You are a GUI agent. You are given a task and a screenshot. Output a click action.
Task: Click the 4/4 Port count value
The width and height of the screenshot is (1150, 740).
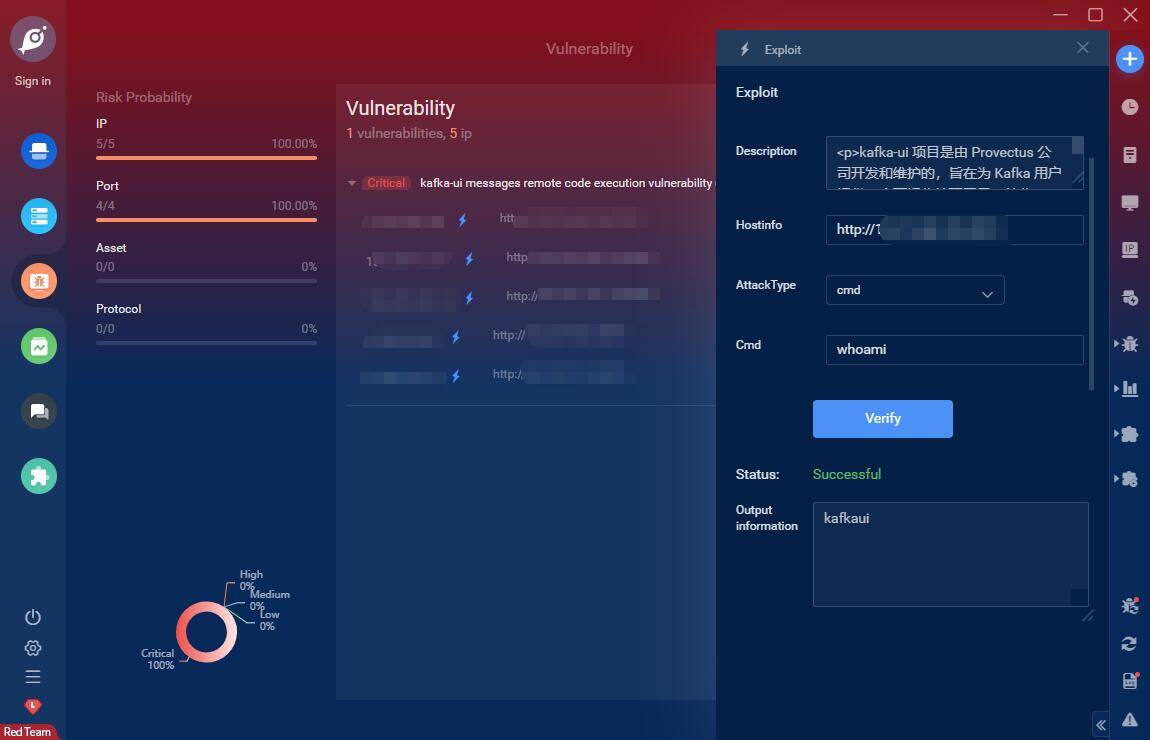pyautogui.click(x=105, y=205)
